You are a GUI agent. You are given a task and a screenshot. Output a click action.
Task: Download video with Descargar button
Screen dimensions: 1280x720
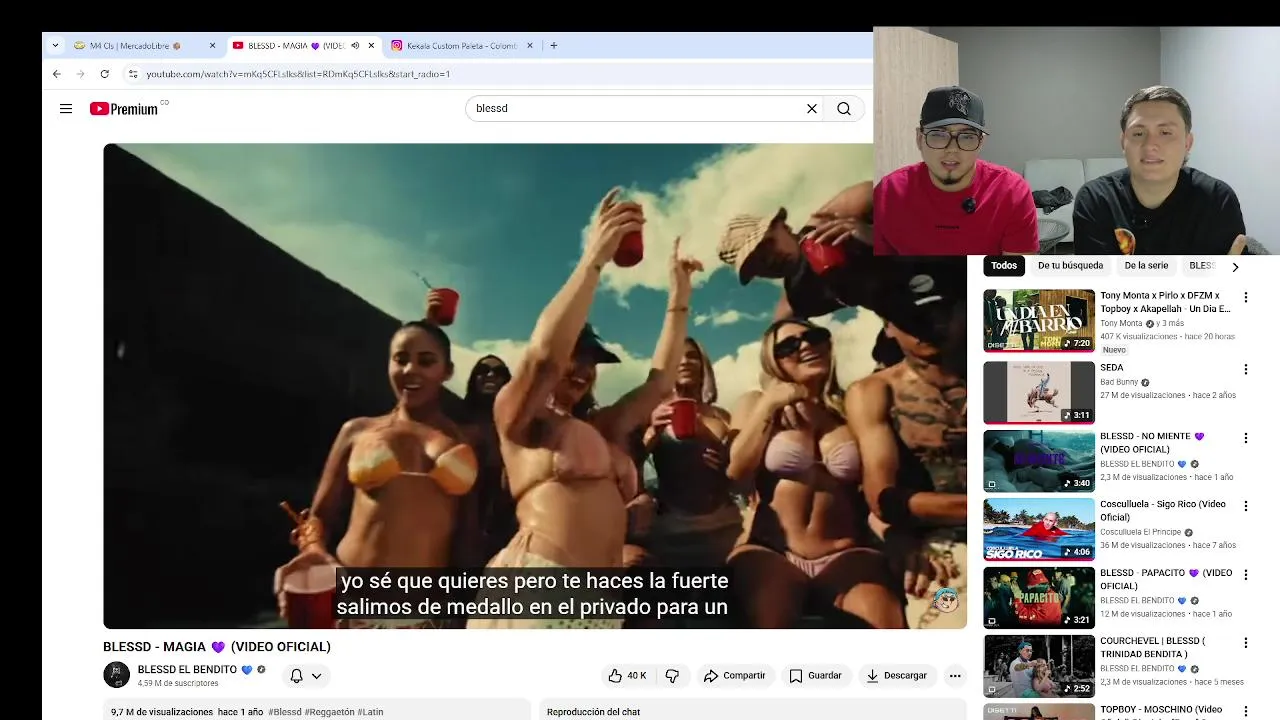click(897, 676)
